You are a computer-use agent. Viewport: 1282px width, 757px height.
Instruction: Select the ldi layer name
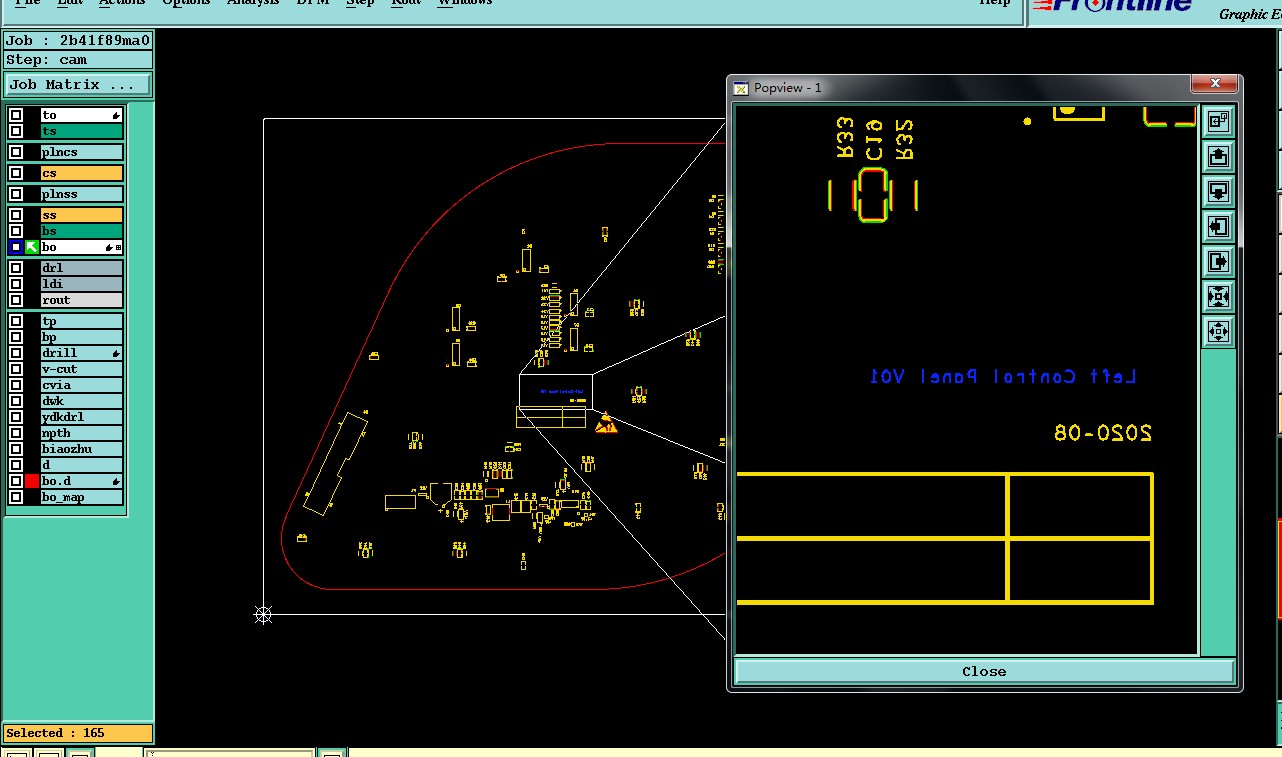[x=81, y=284]
